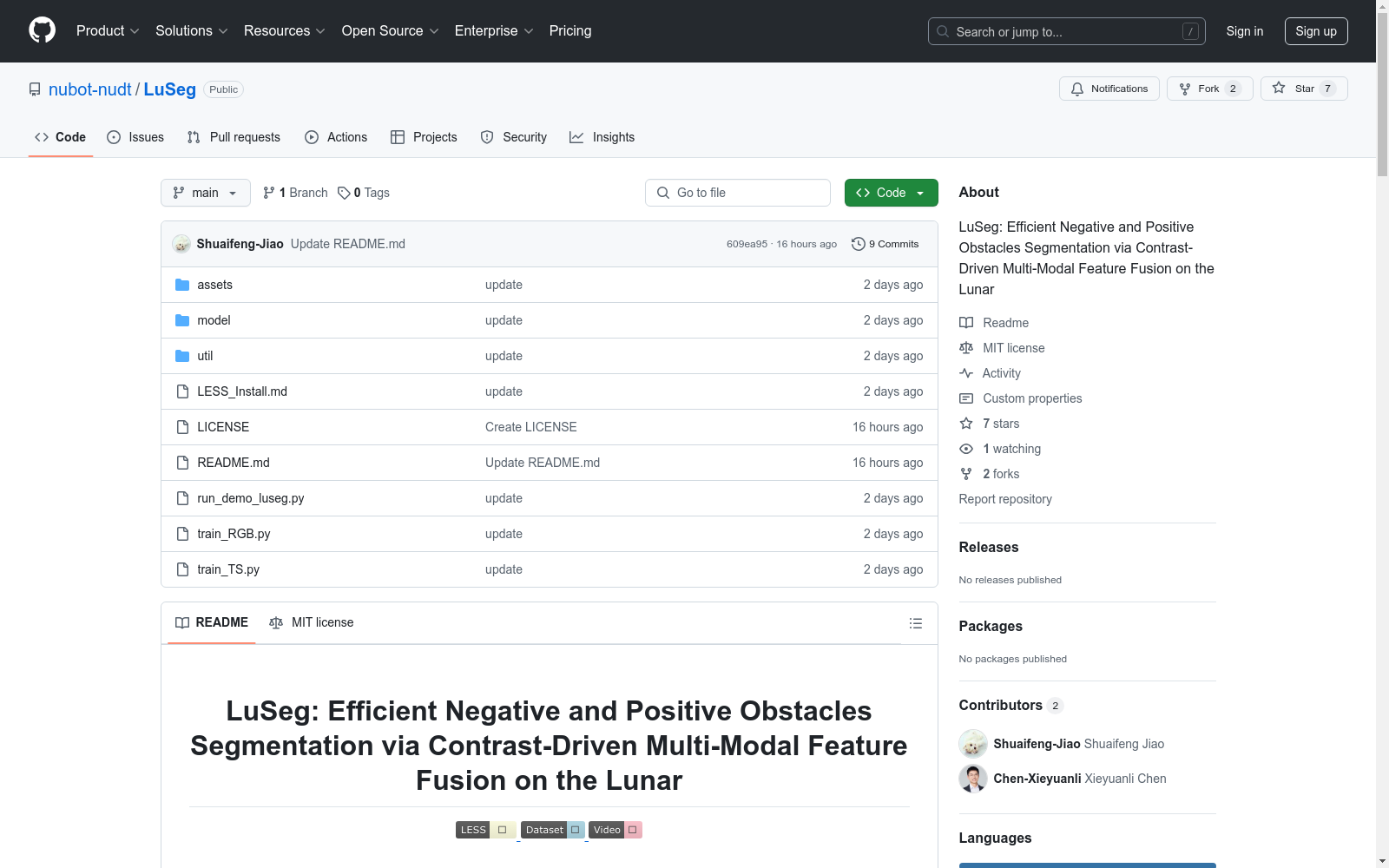View the 9 Commits history
Screen dimensions: 1389x868
[885, 244]
